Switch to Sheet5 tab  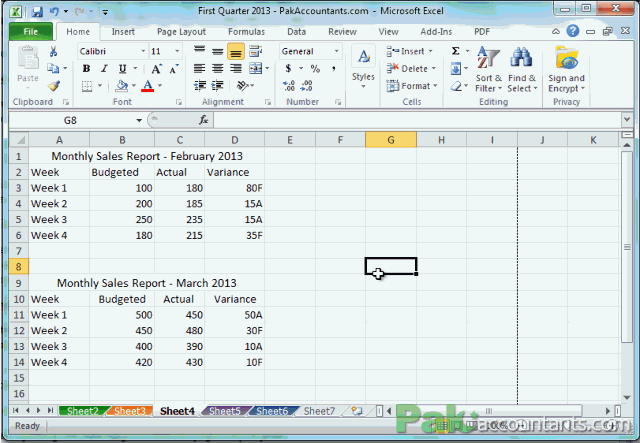pos(224,411)
